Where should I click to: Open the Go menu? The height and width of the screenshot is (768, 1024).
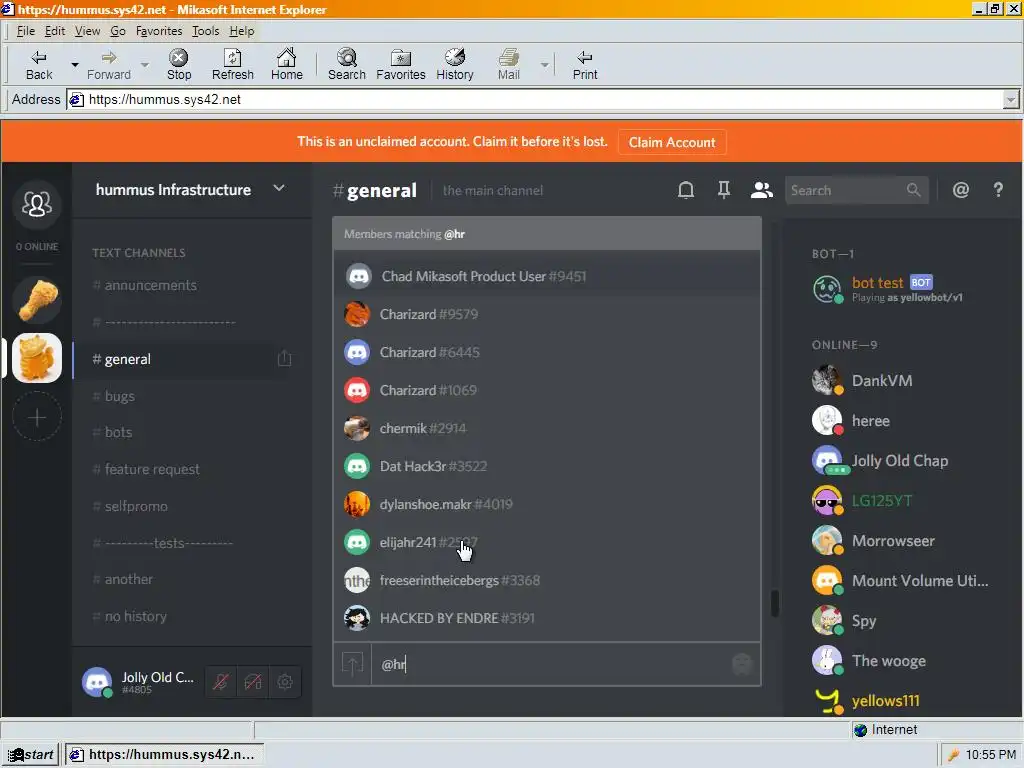(118, 31)
